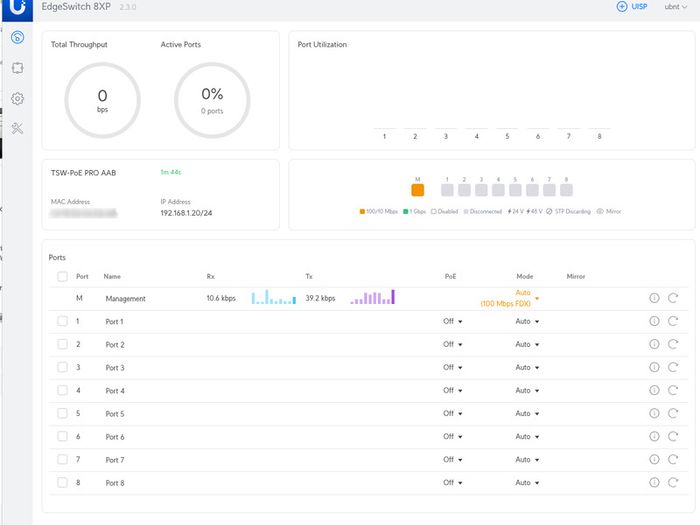Open PoE dropdown for Port 2
Screen dimensions: 700x525
point(453,344)
